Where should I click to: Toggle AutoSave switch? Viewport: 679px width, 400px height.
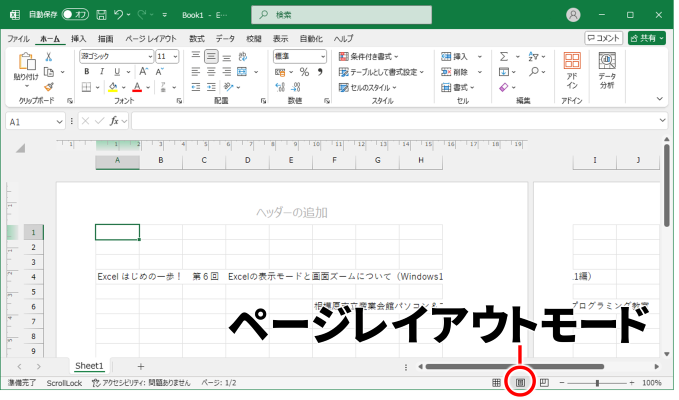[x=75, y=15]
